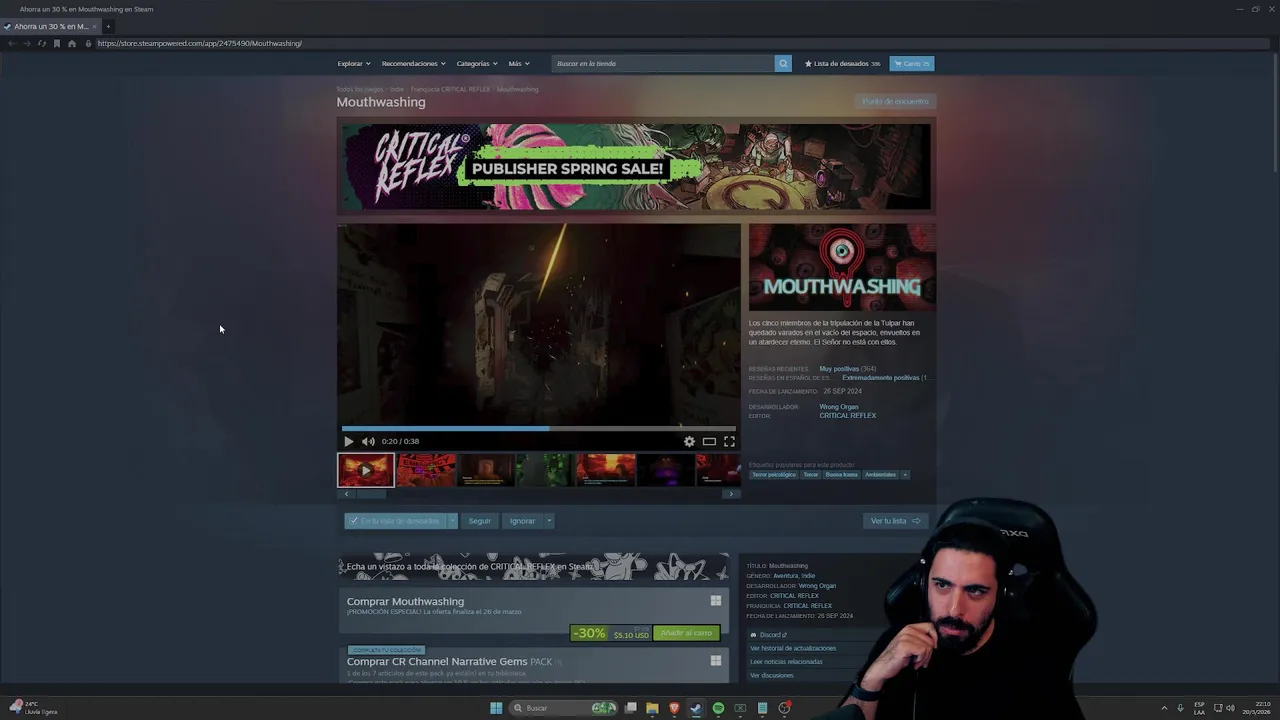
Task: Open the Wrong Organ developer link
Action: point(839,407)
